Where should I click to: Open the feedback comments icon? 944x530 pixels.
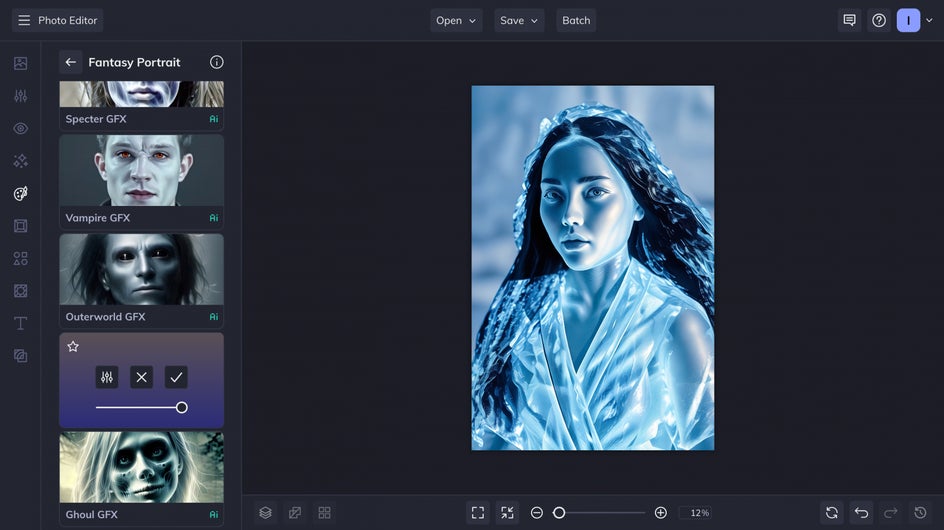point(849,20)
